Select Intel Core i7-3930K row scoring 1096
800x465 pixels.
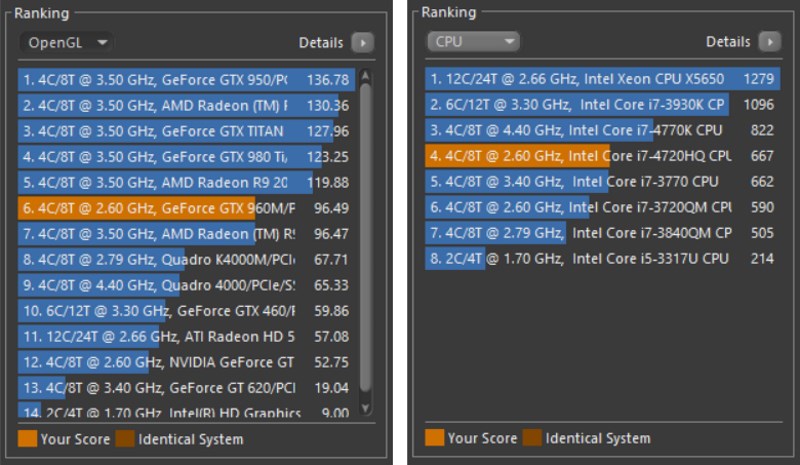(603, 105)
